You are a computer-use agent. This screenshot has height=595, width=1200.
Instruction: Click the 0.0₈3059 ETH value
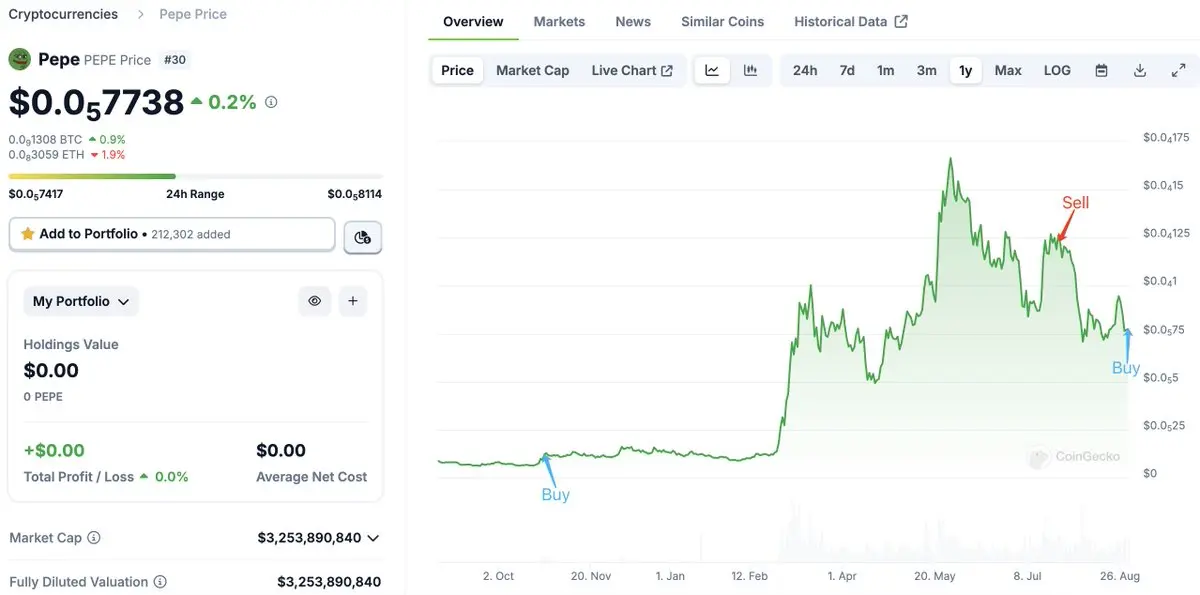tap(46, 154)
